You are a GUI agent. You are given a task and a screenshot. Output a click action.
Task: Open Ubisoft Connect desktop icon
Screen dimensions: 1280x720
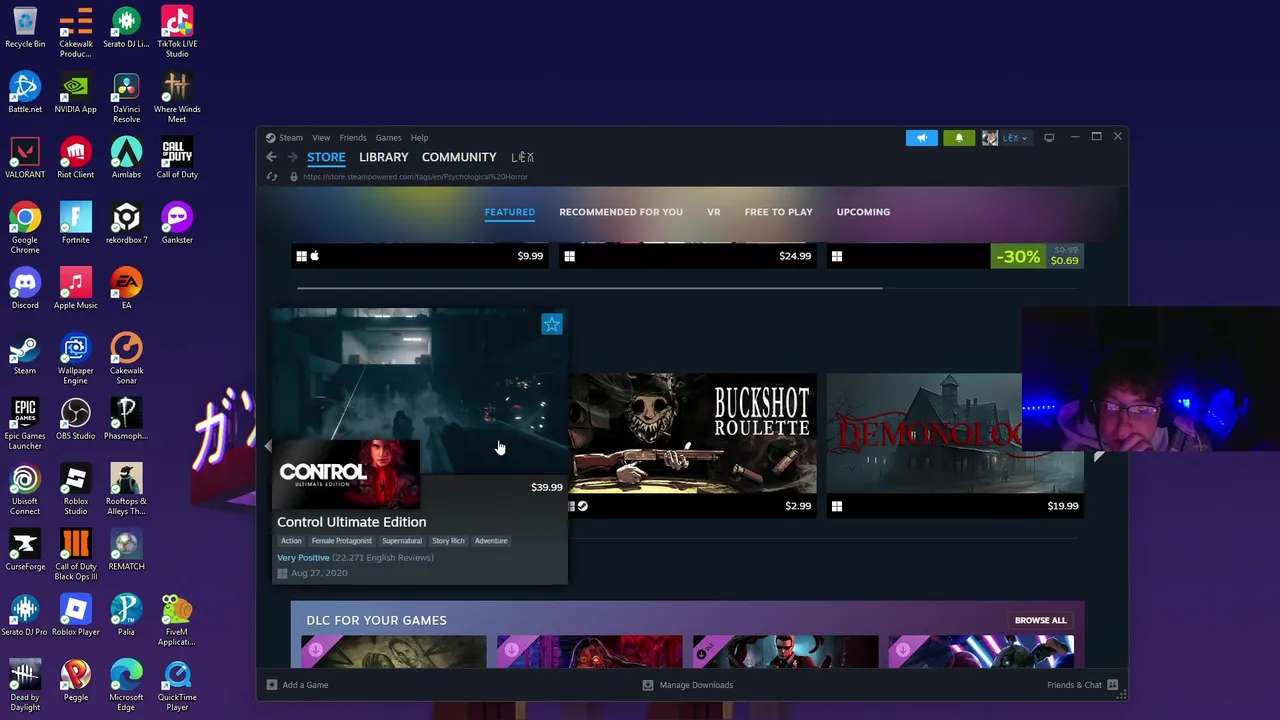pyautogui.click(x=25, y=489)
